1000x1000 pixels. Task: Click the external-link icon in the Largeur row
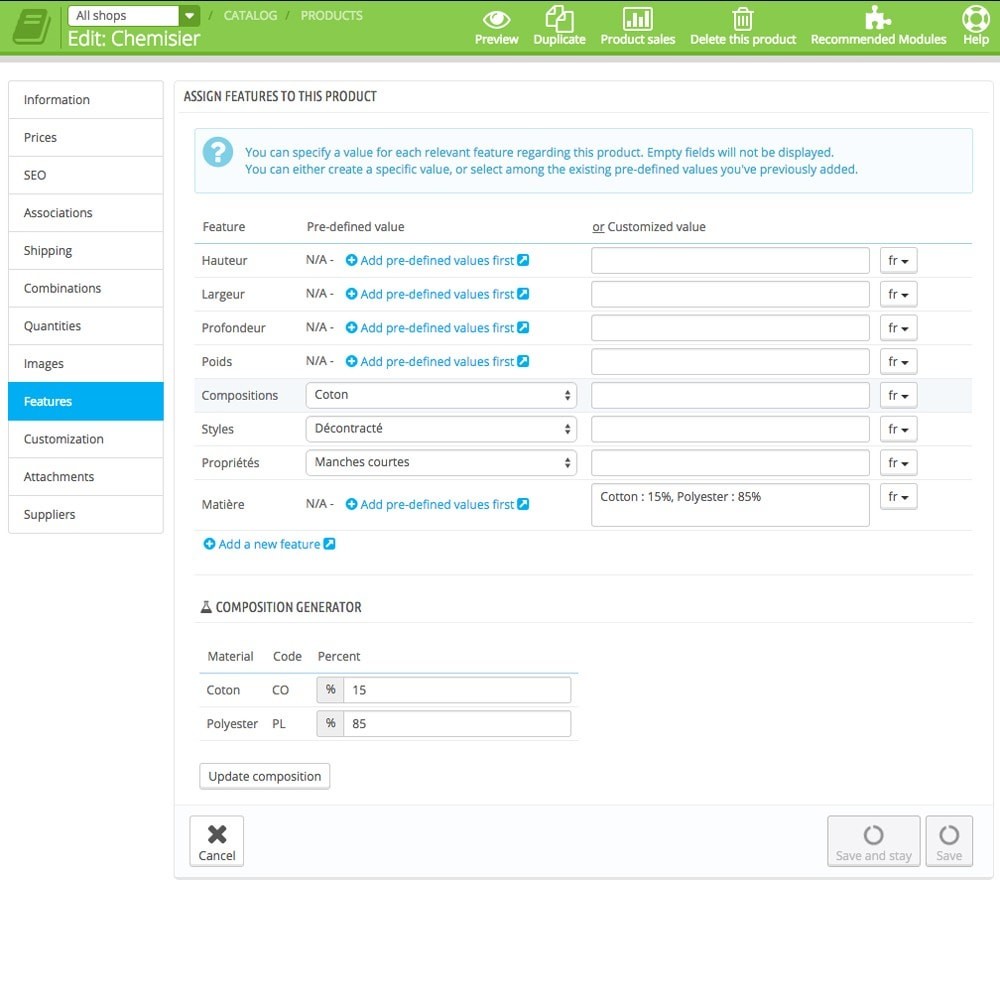[x=523, y=293]
